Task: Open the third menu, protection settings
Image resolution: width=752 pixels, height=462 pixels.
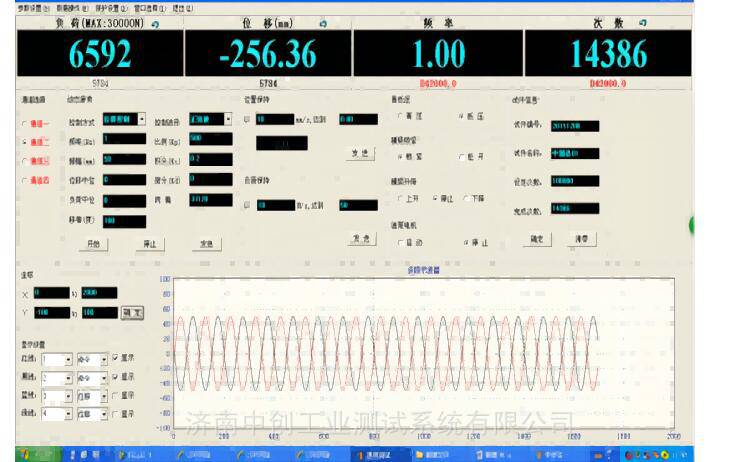Action: [111, 8]
